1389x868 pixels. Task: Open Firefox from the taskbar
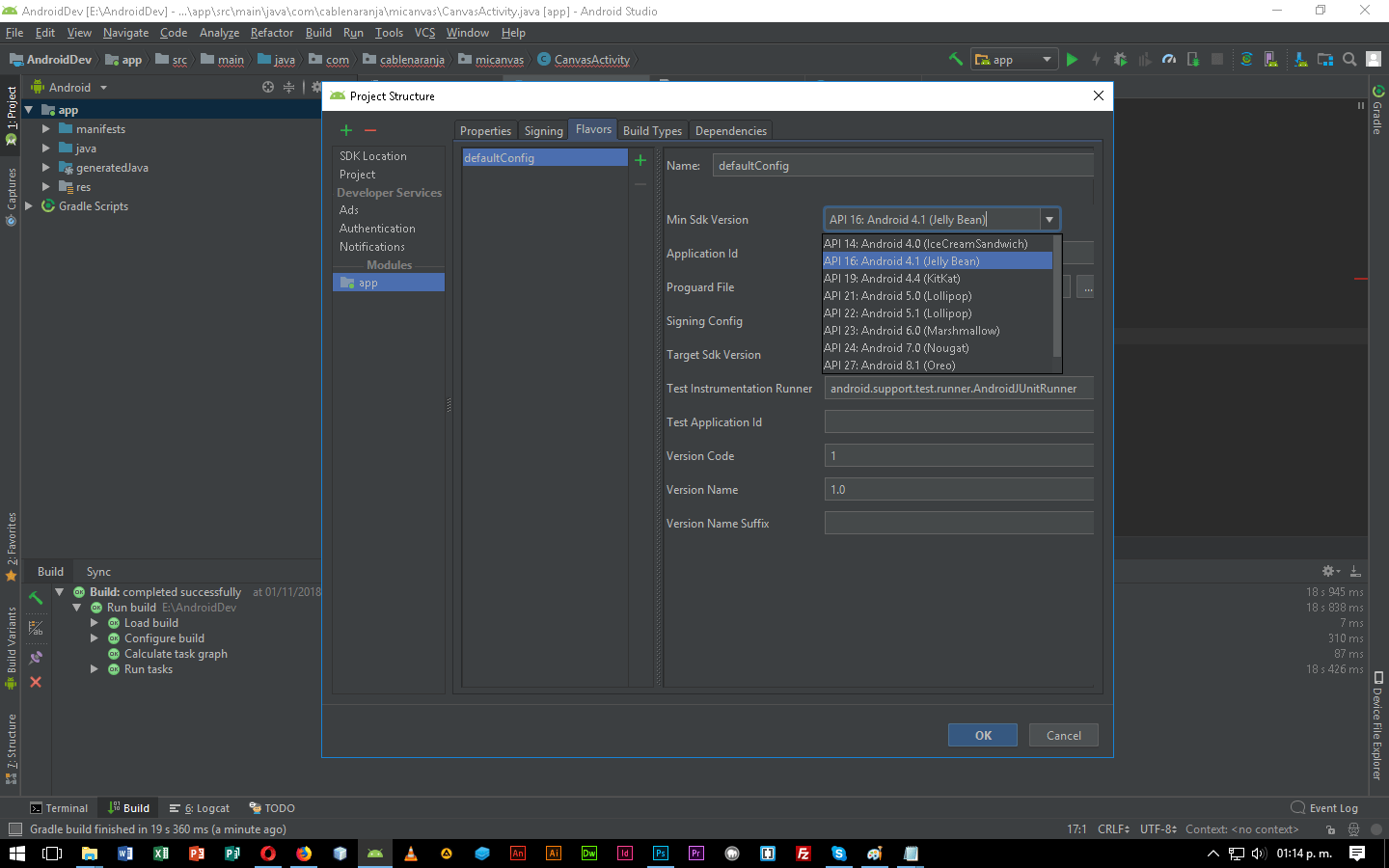(x=304, y=854)
